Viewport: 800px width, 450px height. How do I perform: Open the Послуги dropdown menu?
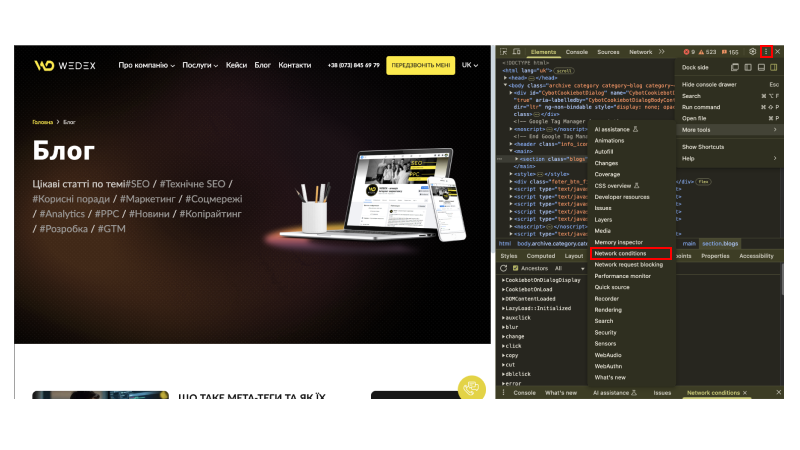click(x=200, y=65)
